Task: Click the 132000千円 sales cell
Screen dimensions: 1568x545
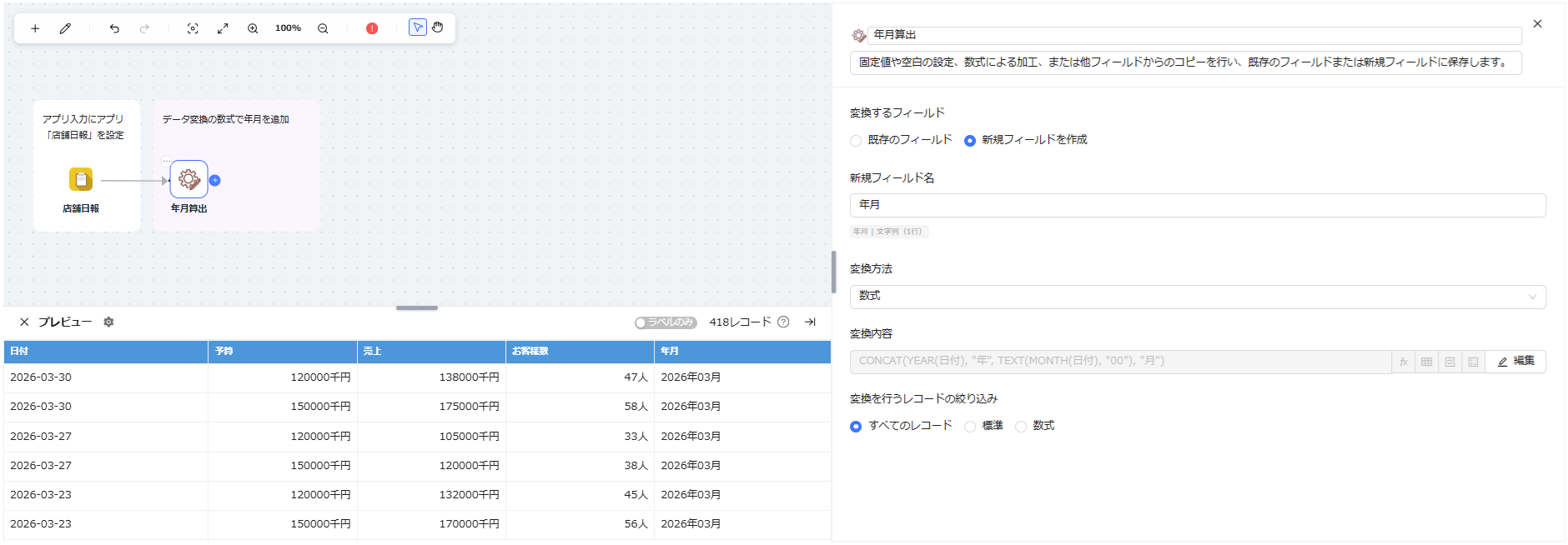Action: coord(470,495)
